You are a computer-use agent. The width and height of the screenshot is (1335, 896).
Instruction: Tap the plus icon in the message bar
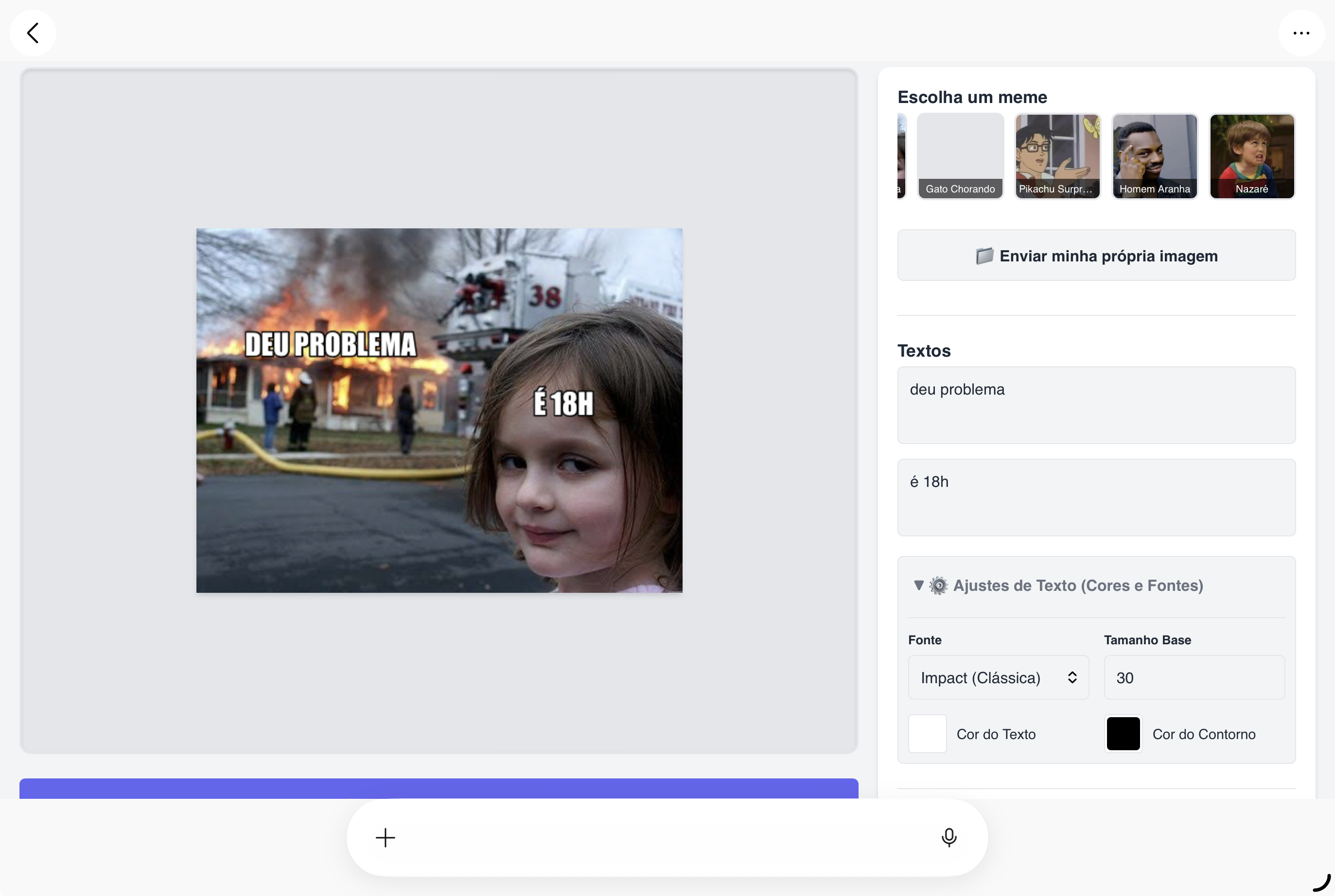click(x=386, y=838)
